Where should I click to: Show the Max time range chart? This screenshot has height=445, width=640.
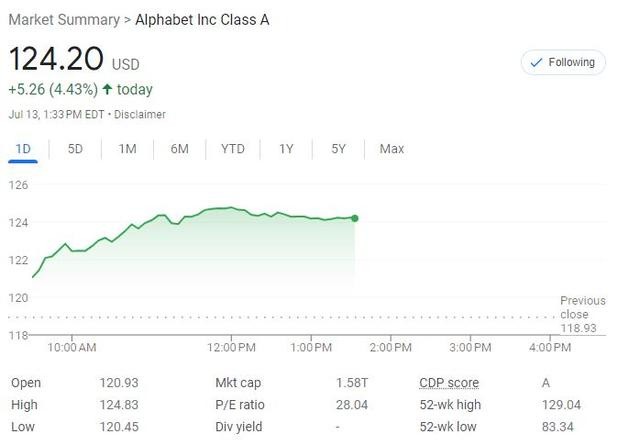click(x=391, y=149)
